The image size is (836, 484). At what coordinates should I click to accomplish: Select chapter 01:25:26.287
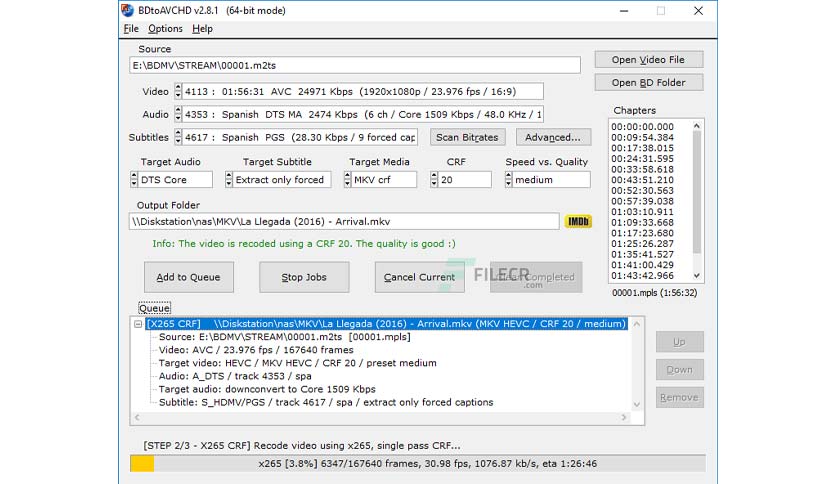(x=642, y=244)
